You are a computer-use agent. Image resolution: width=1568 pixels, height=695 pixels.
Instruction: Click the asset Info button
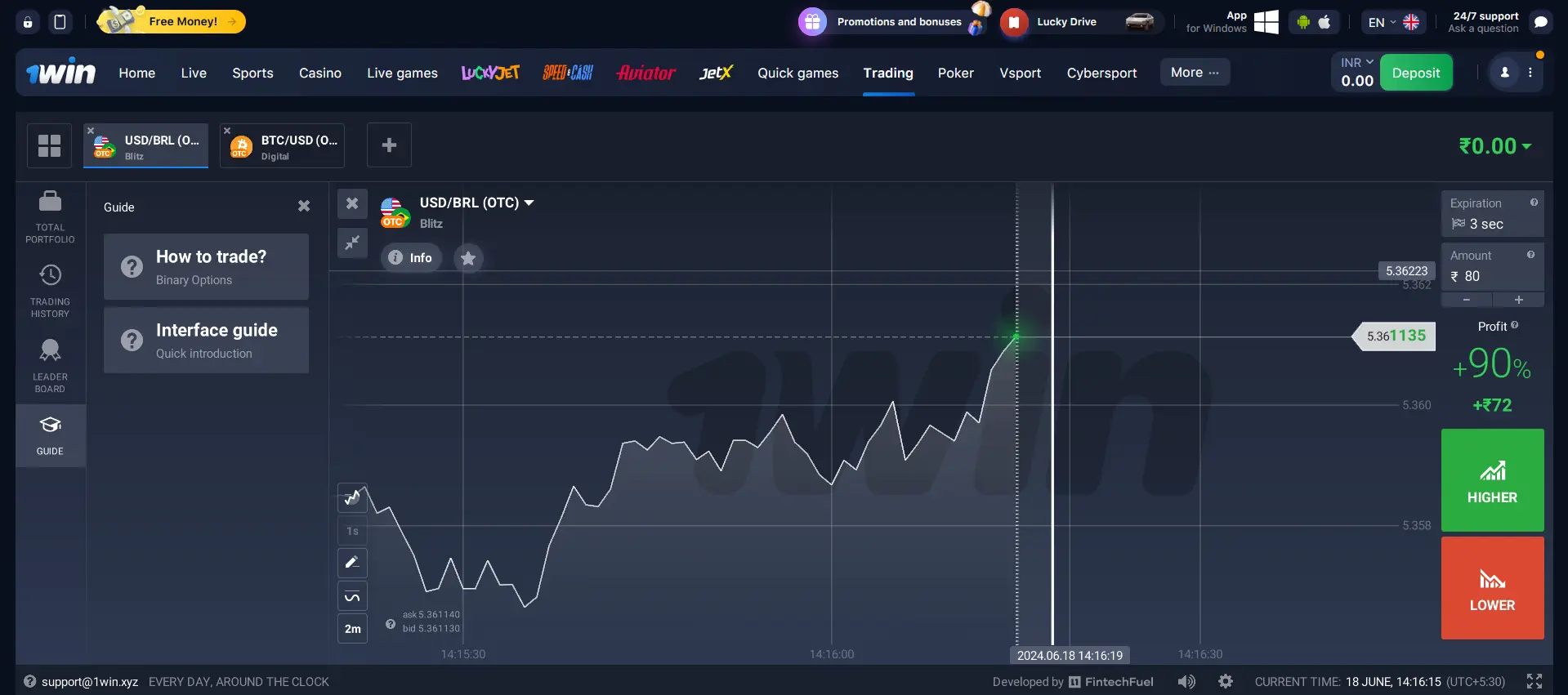tap(411, 257)
